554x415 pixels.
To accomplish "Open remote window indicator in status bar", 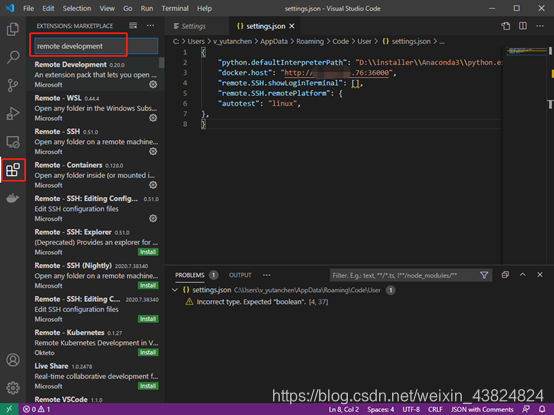I will coord(9,409).
